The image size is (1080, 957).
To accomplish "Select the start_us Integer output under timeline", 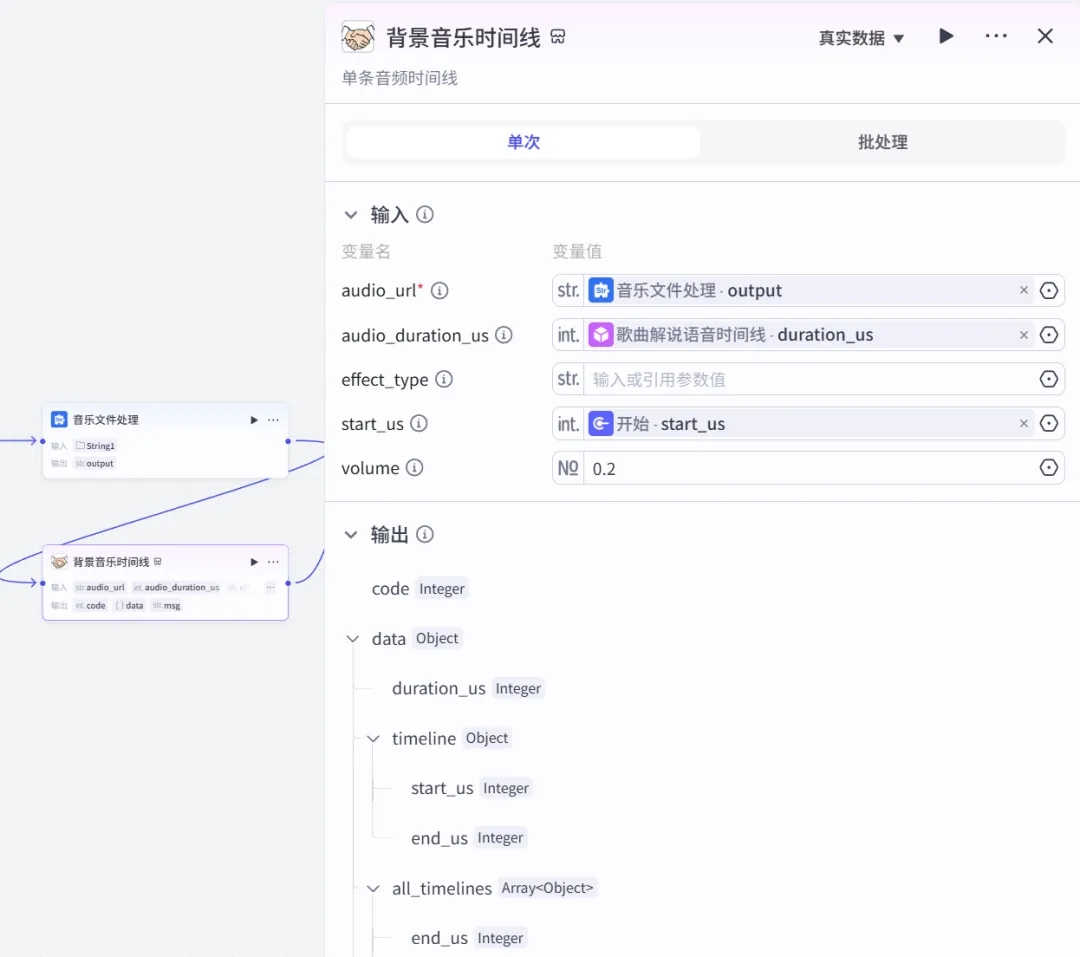I will 471,788.
